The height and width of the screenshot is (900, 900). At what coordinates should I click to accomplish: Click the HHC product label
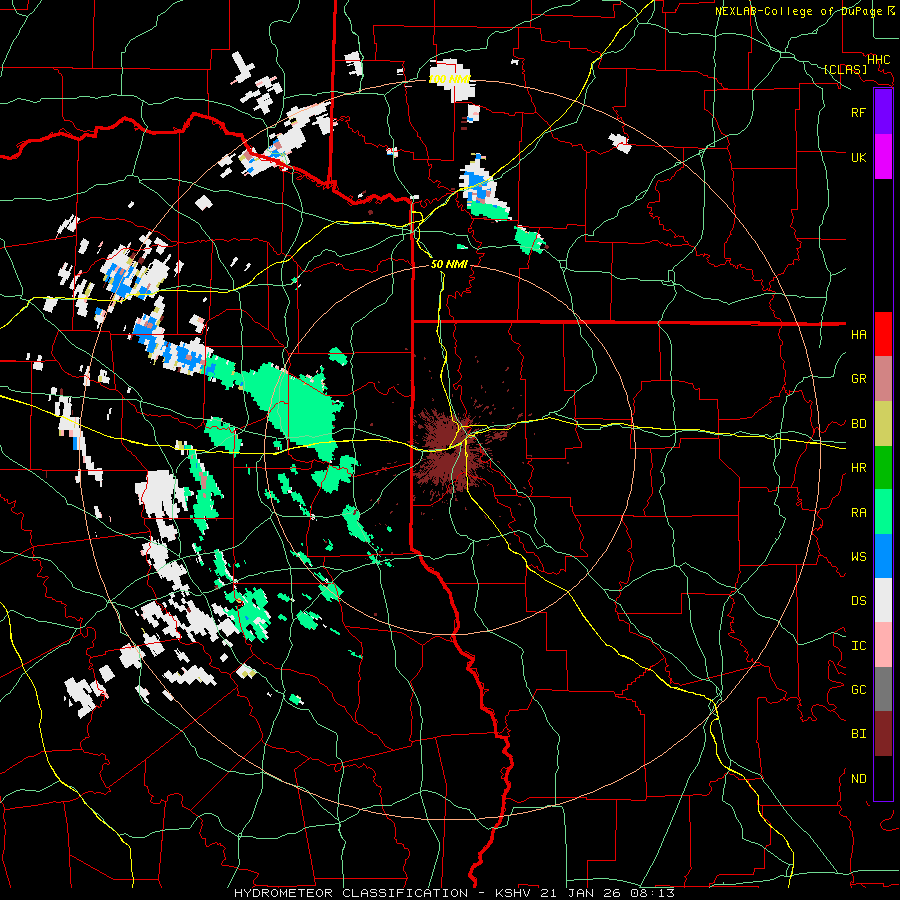(x=878, y=60)
